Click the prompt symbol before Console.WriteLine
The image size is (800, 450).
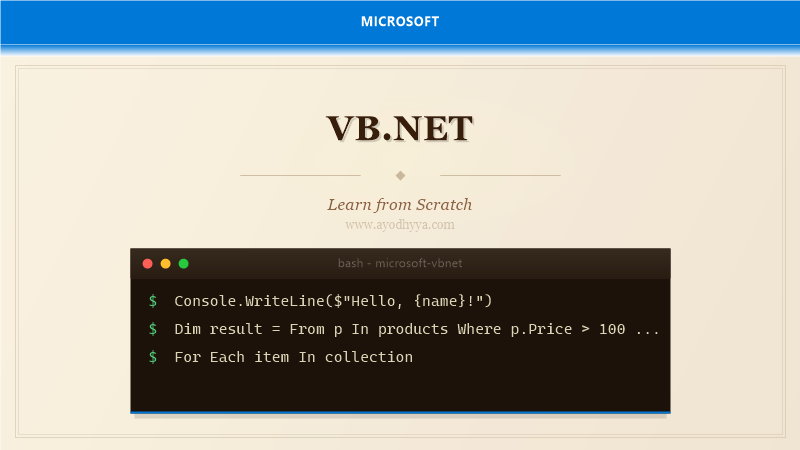click(153, 301)
